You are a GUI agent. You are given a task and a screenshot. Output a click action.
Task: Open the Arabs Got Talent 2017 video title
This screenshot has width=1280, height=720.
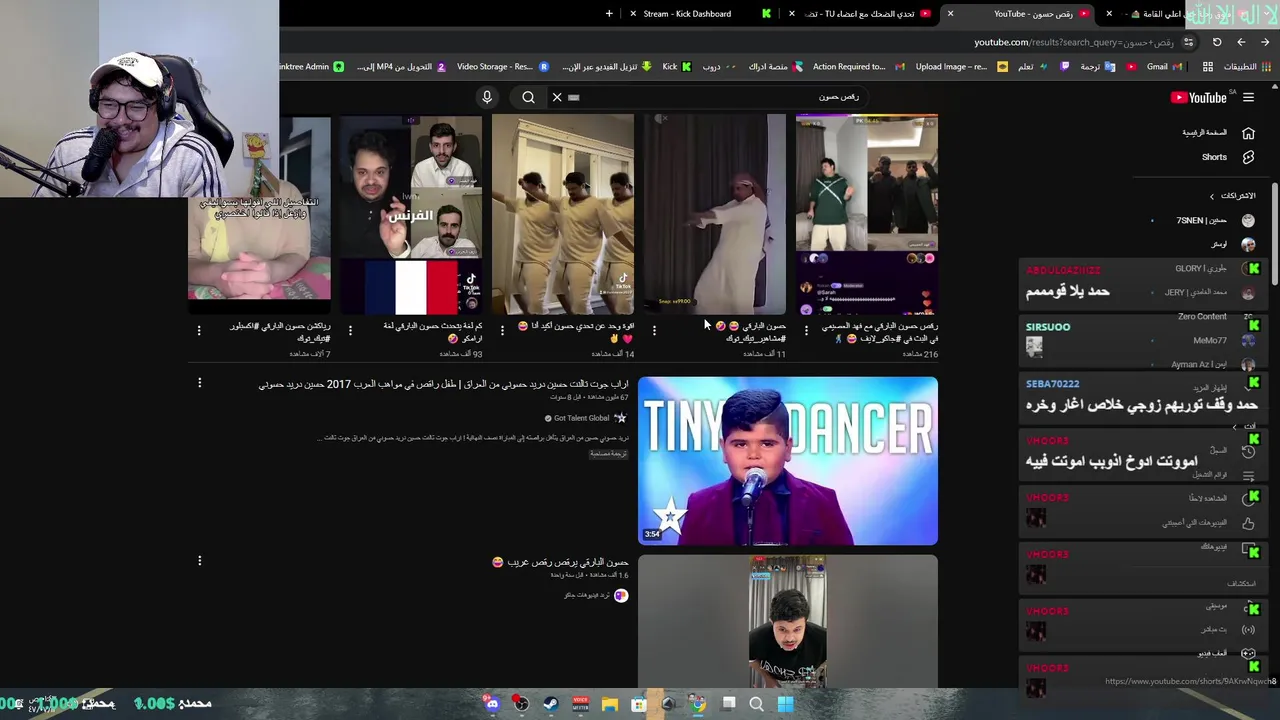click(443, 384)
